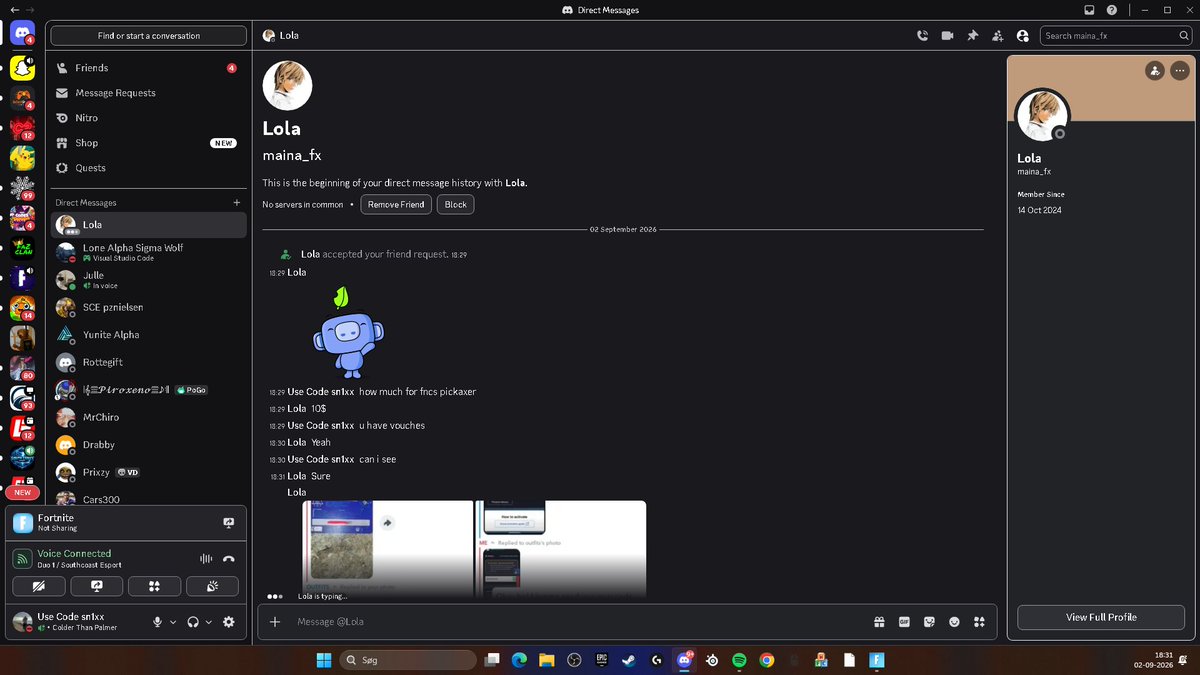Share your screen in the voice panel
Image resolution: width=1200 pixels, height=675 pixels.
(x=97, y=586)
